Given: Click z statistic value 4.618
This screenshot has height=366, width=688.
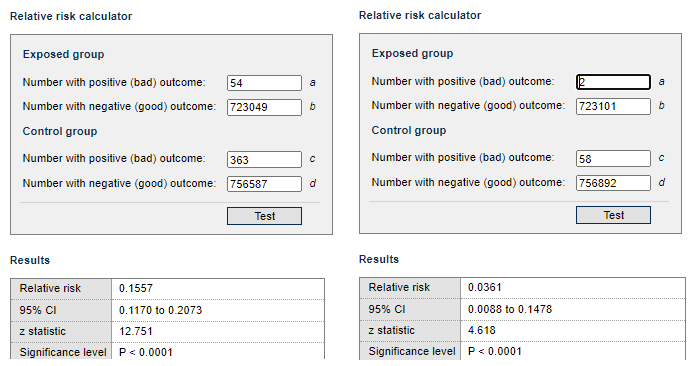Looking at the screenshot, I should pyautogui.click(x=481, y=330).
